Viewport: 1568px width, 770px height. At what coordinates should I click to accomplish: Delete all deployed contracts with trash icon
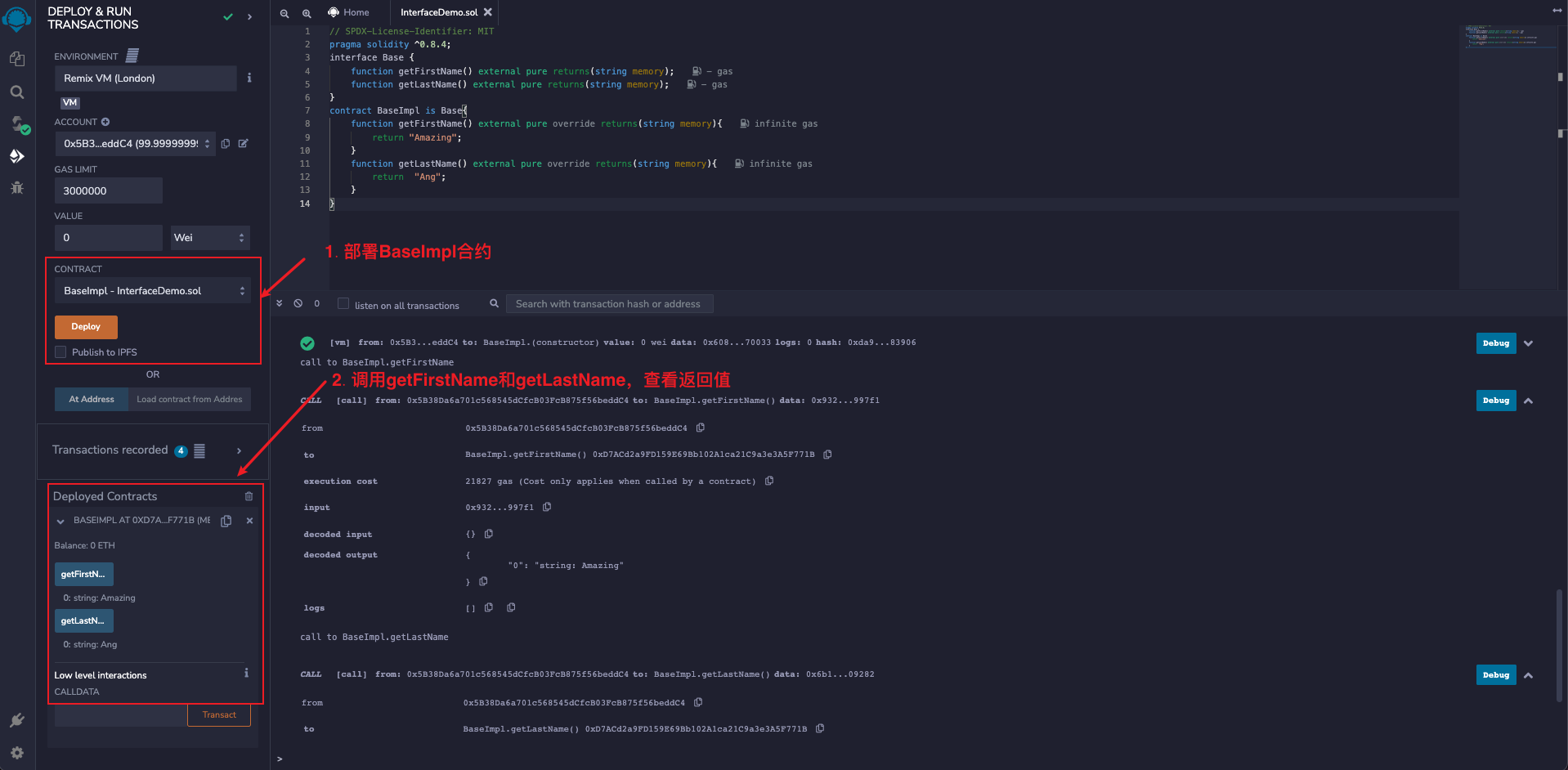[x=249, y=496]
